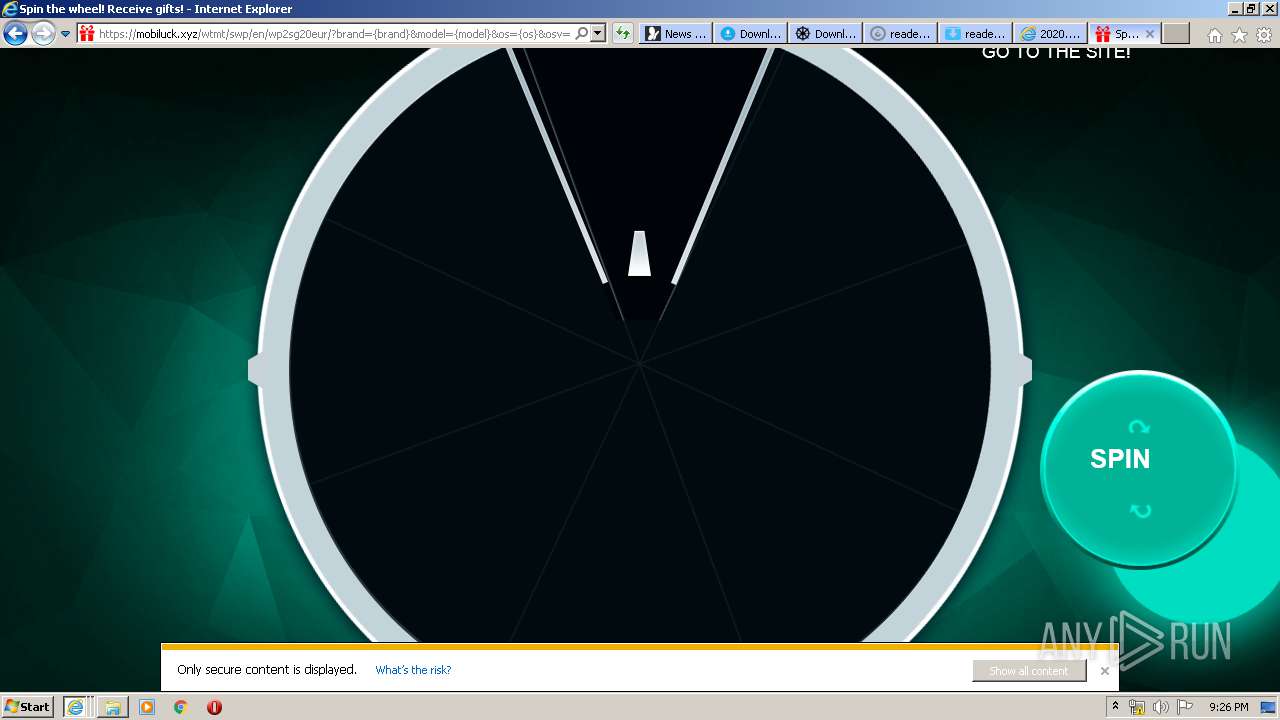Switch to Downl... tab with wheel icon
Screen dimensions: 1280x720
tap(825, 33)
